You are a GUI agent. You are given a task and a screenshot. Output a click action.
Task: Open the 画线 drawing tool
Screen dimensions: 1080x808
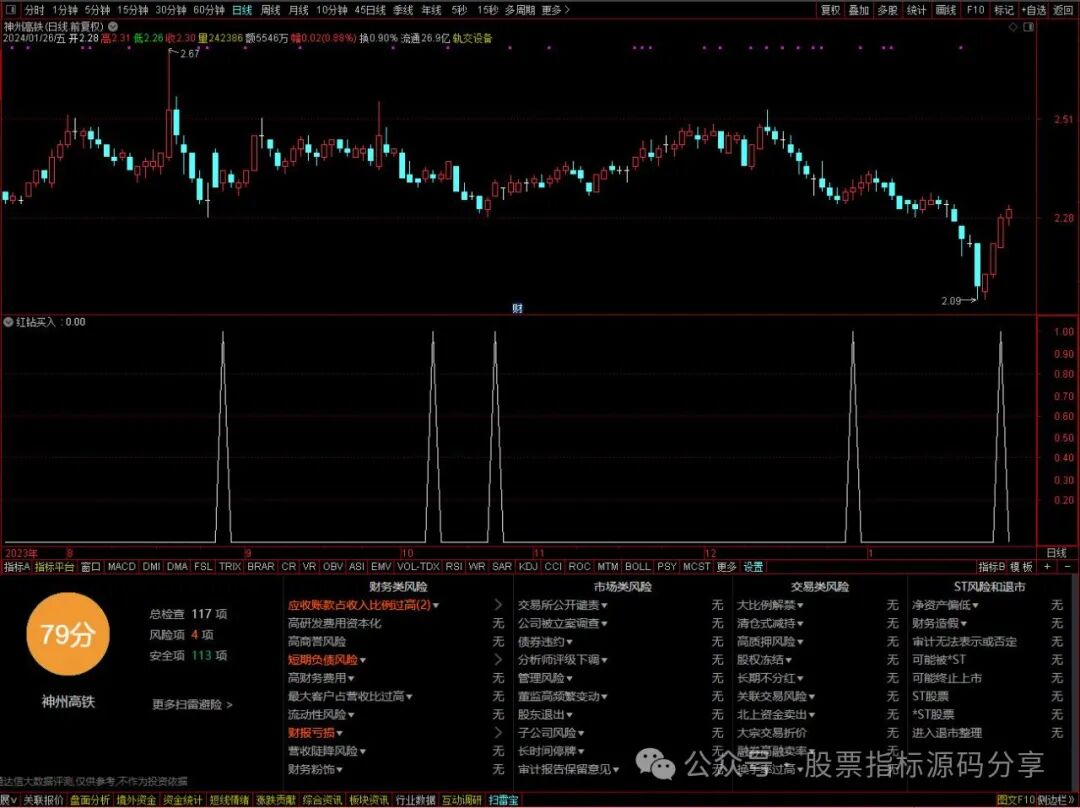tap(946, 10)
